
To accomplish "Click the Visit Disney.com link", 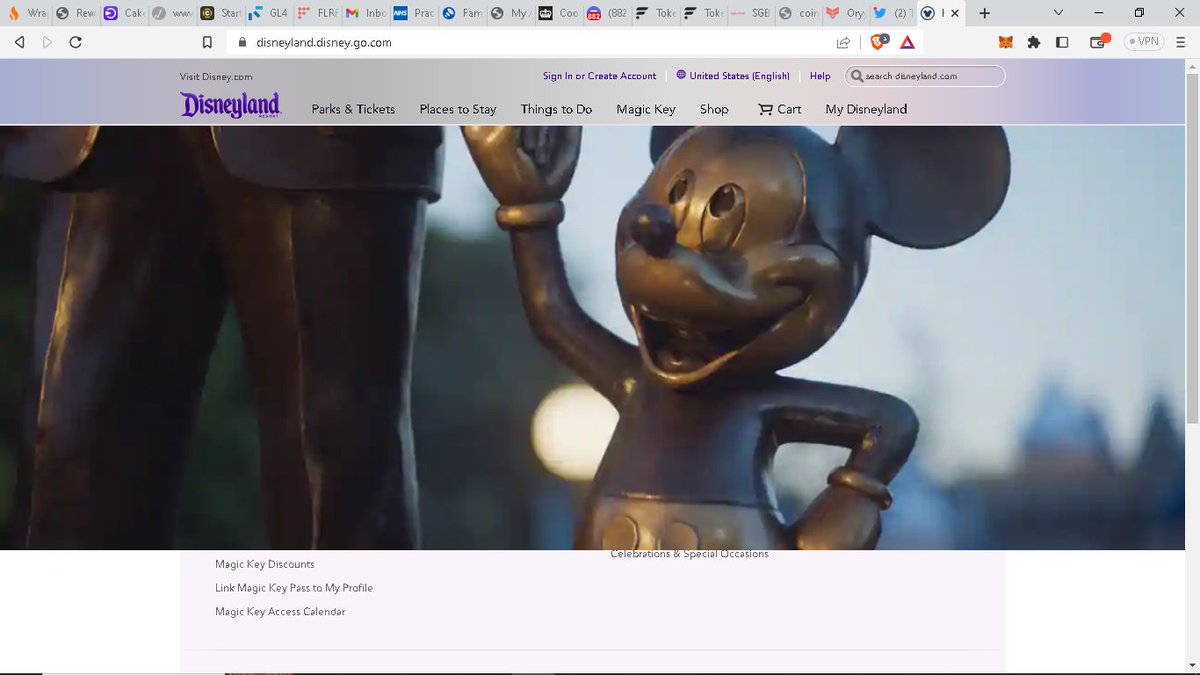I will pyautogui.click(x=216, y=76).
